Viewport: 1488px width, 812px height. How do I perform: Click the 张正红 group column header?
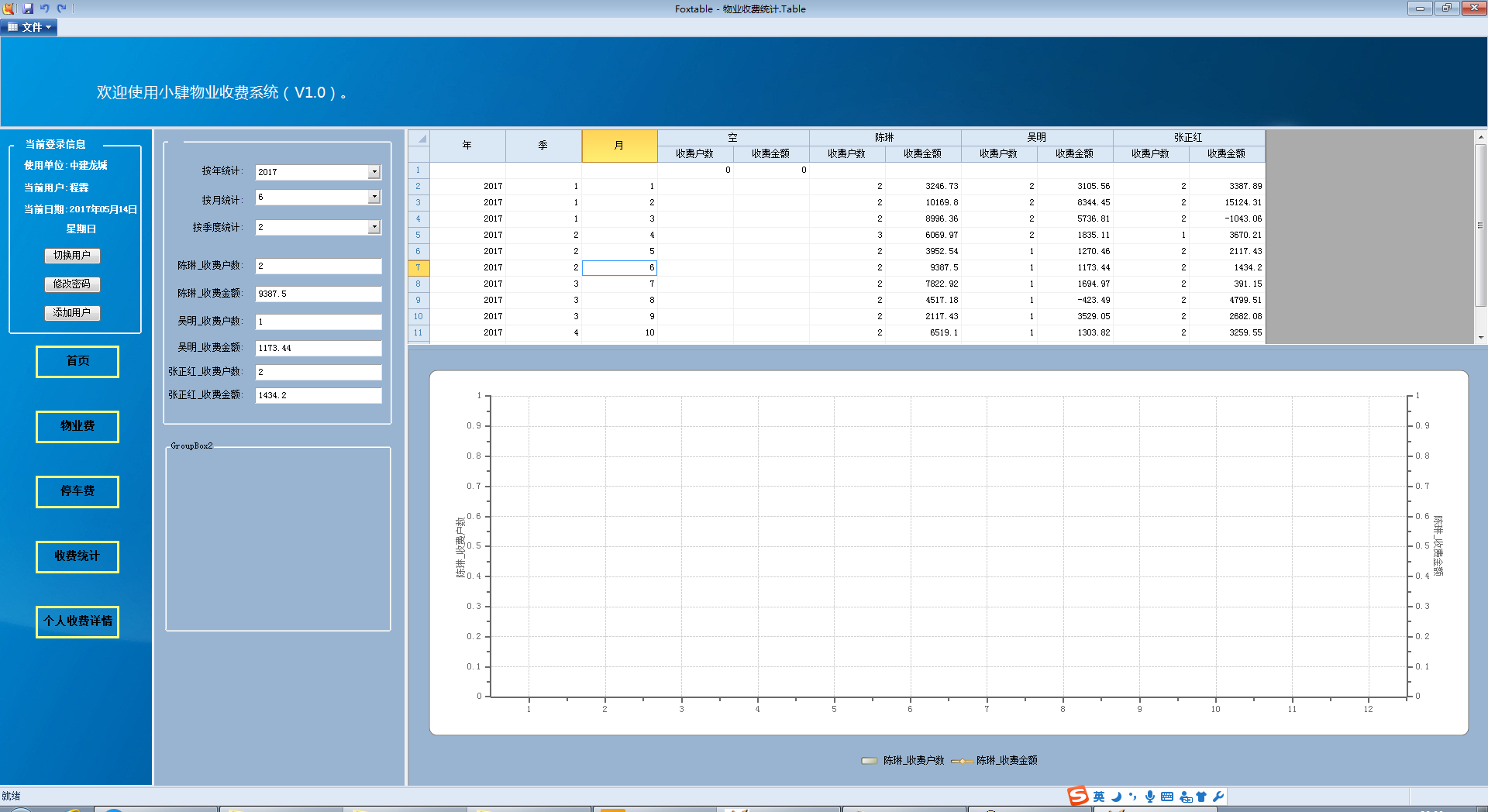[1189, 137]
